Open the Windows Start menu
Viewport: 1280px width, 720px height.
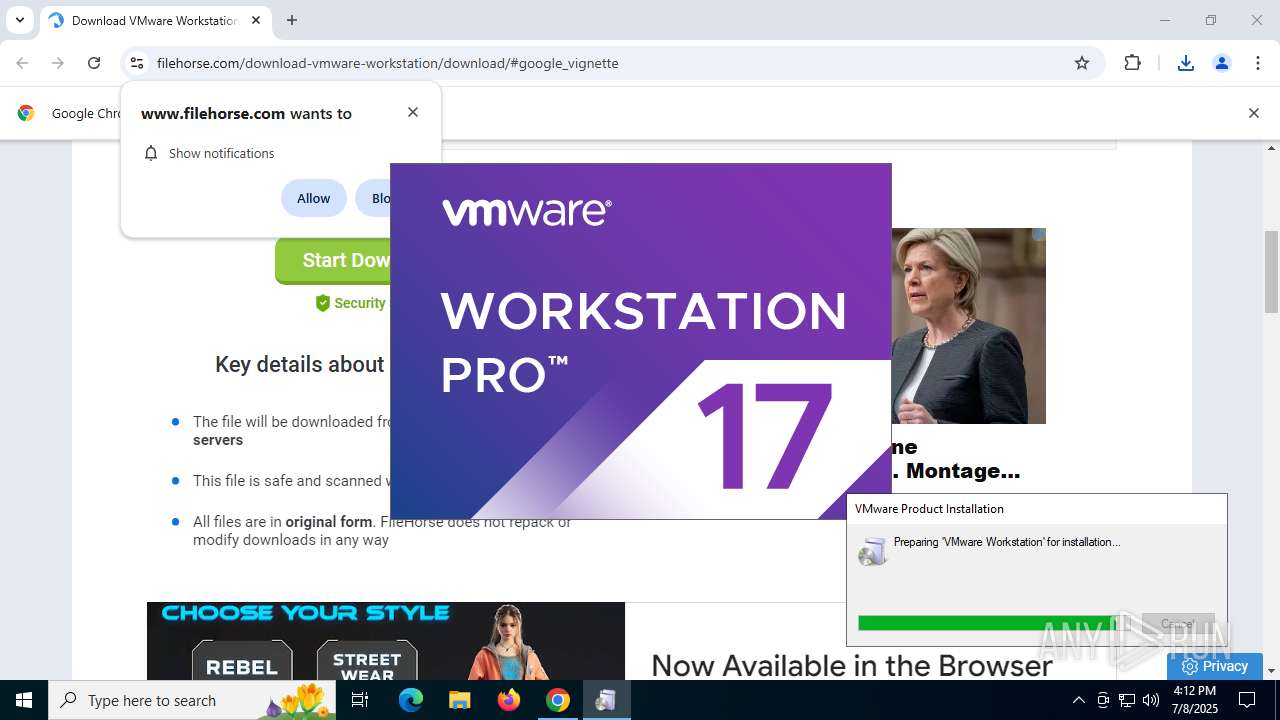(x=24, y=700)
